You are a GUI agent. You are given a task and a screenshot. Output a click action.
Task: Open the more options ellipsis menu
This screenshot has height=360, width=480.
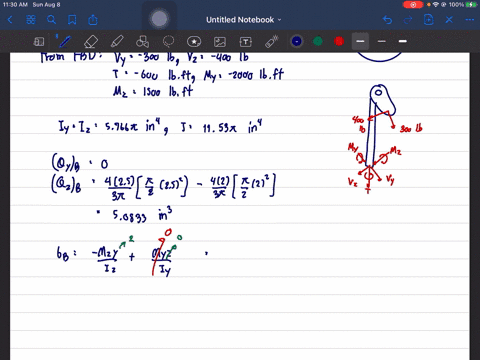[x=470, y=20]
